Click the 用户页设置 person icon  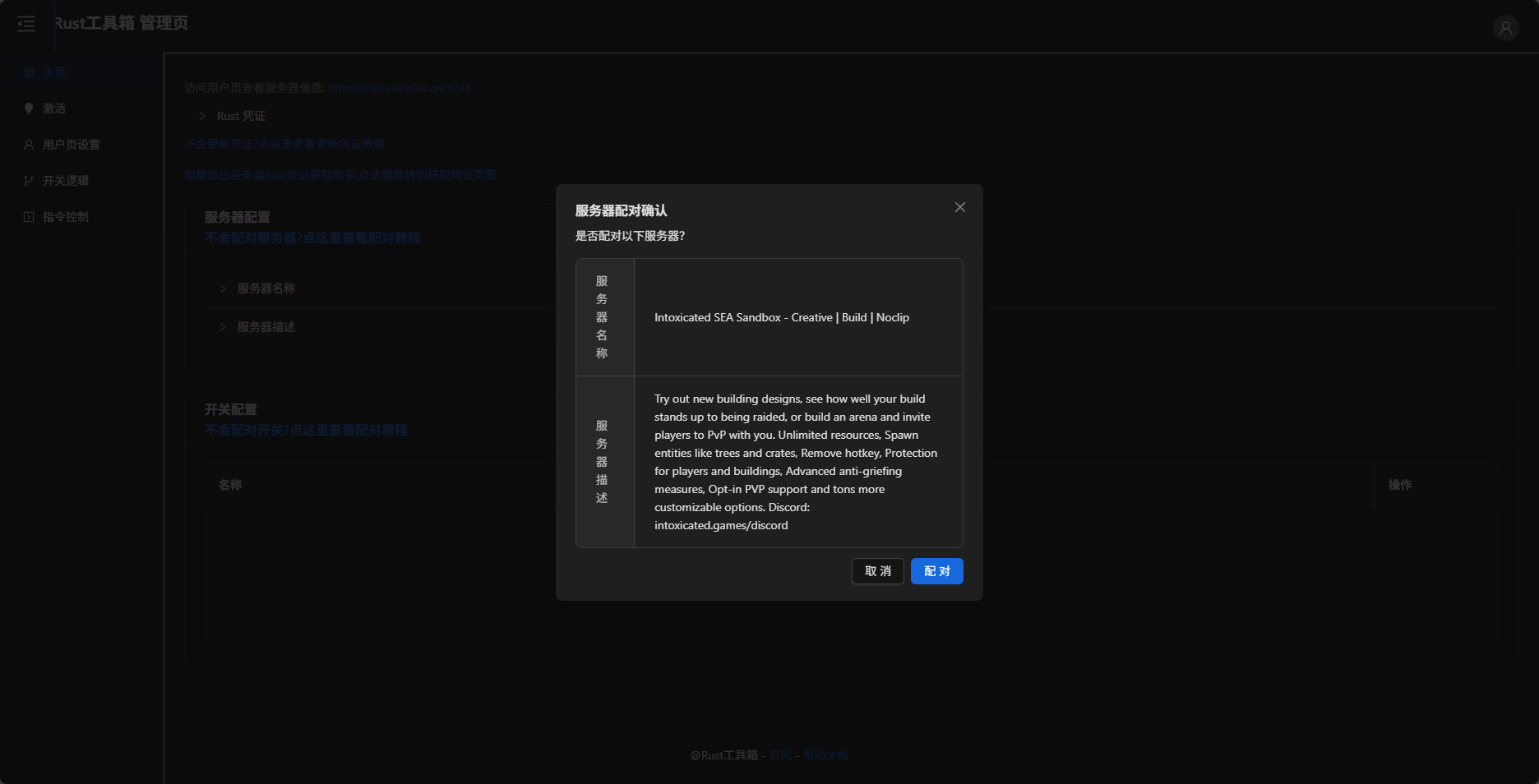click(x=29, y=145)
